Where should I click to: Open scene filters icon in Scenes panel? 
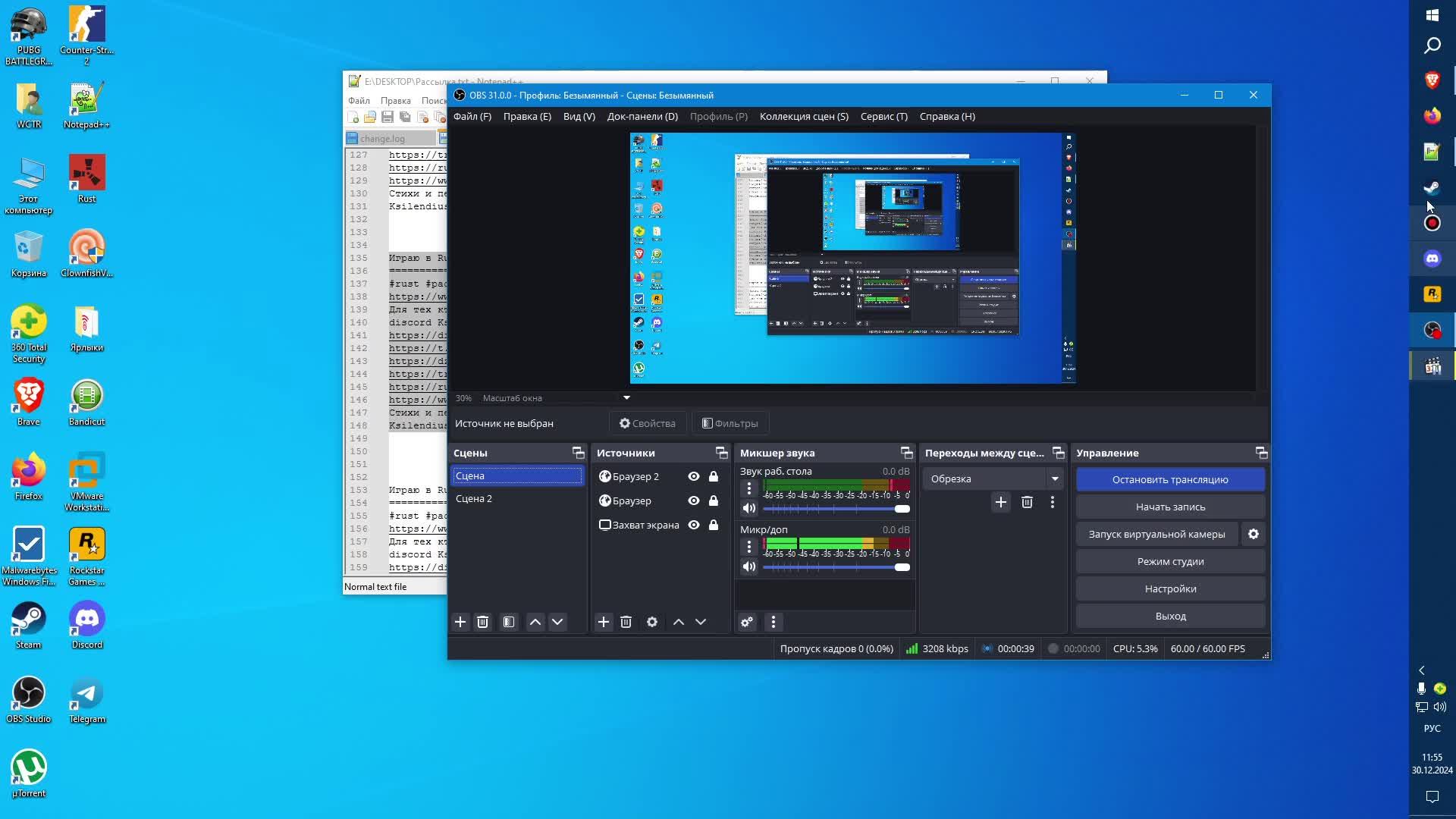pyautogui.click(x=509, y=622)
